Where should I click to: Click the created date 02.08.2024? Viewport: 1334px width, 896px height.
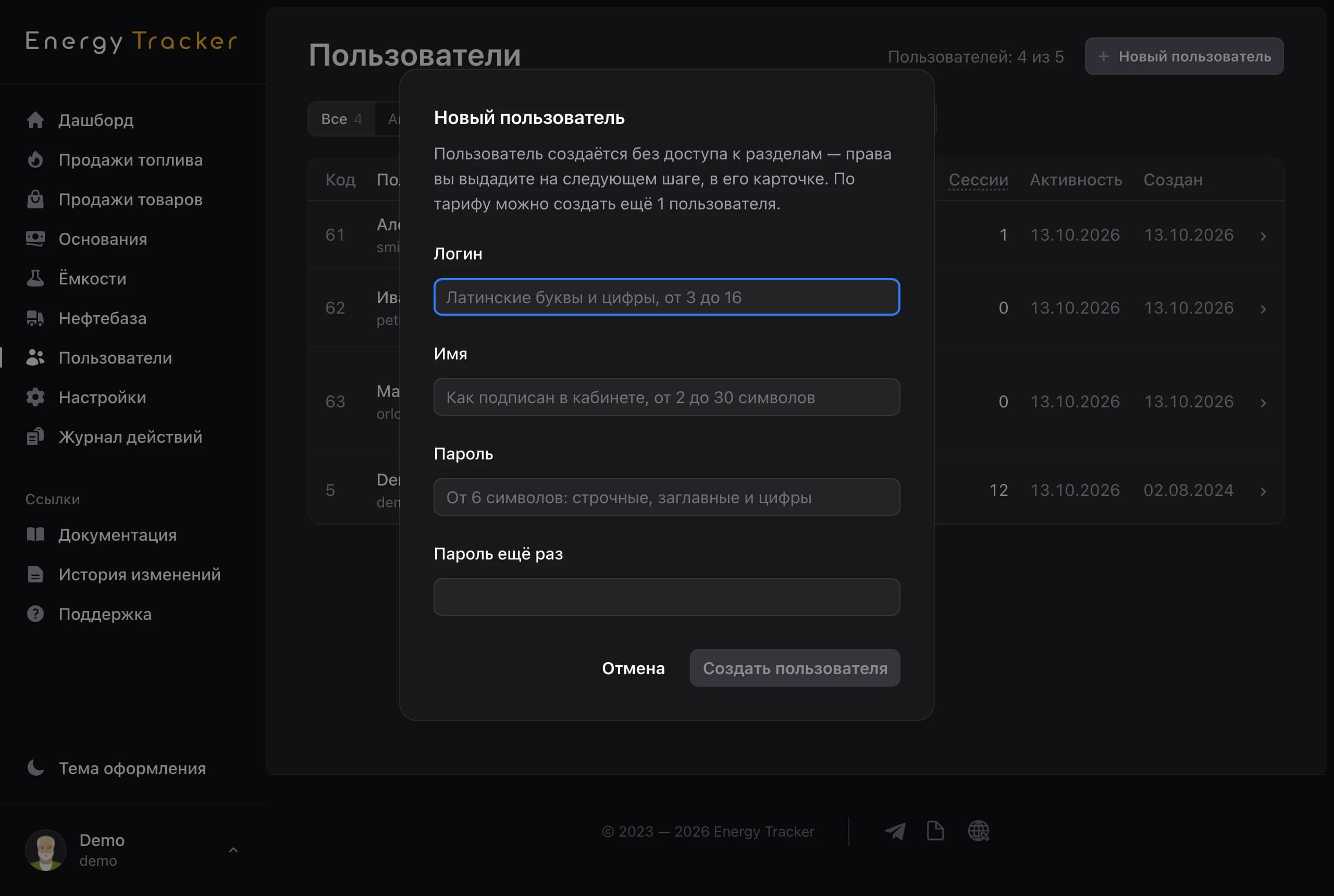tap(1188, 490)
